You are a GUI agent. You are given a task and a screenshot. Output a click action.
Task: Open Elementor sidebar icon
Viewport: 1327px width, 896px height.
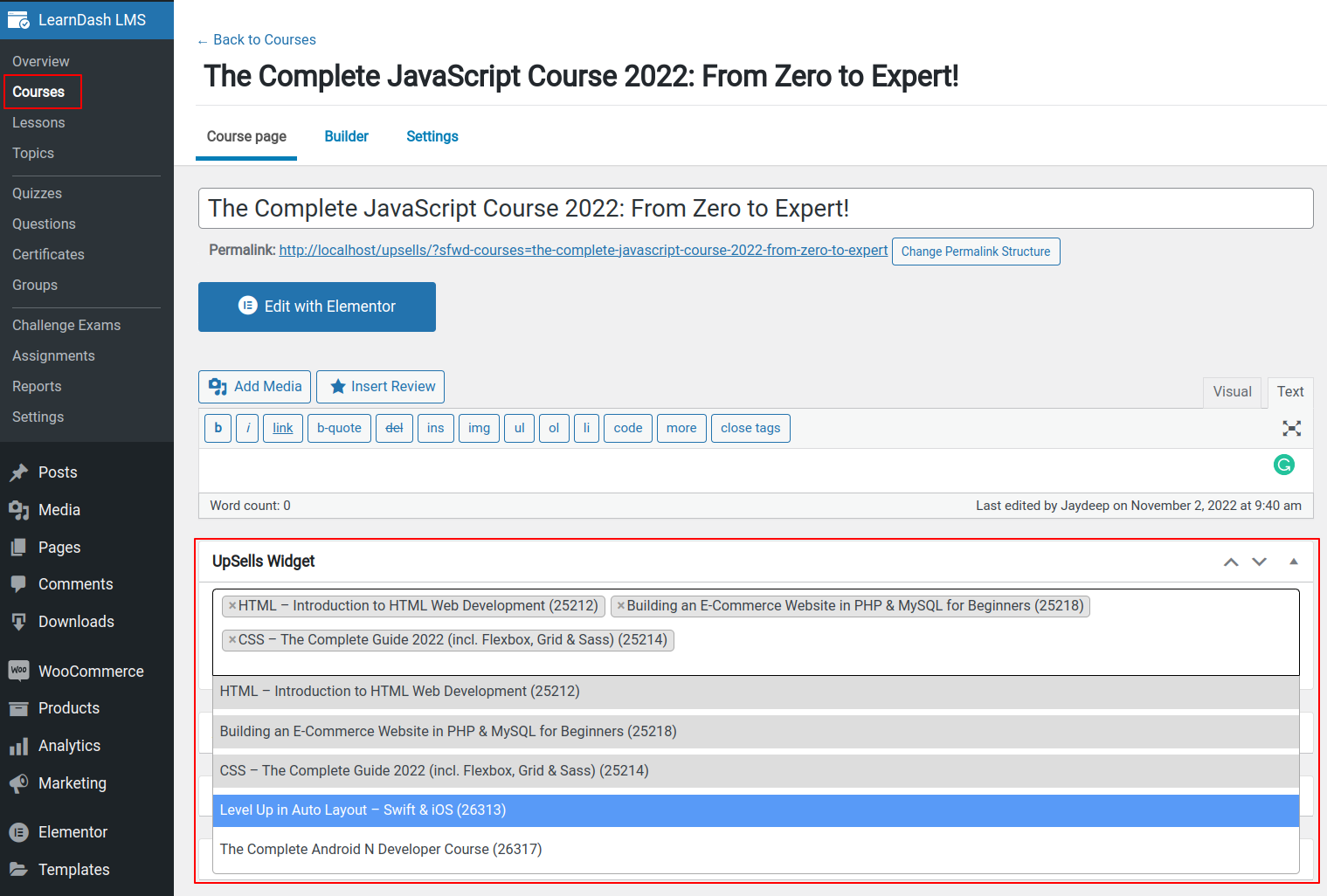coord(18,832)
